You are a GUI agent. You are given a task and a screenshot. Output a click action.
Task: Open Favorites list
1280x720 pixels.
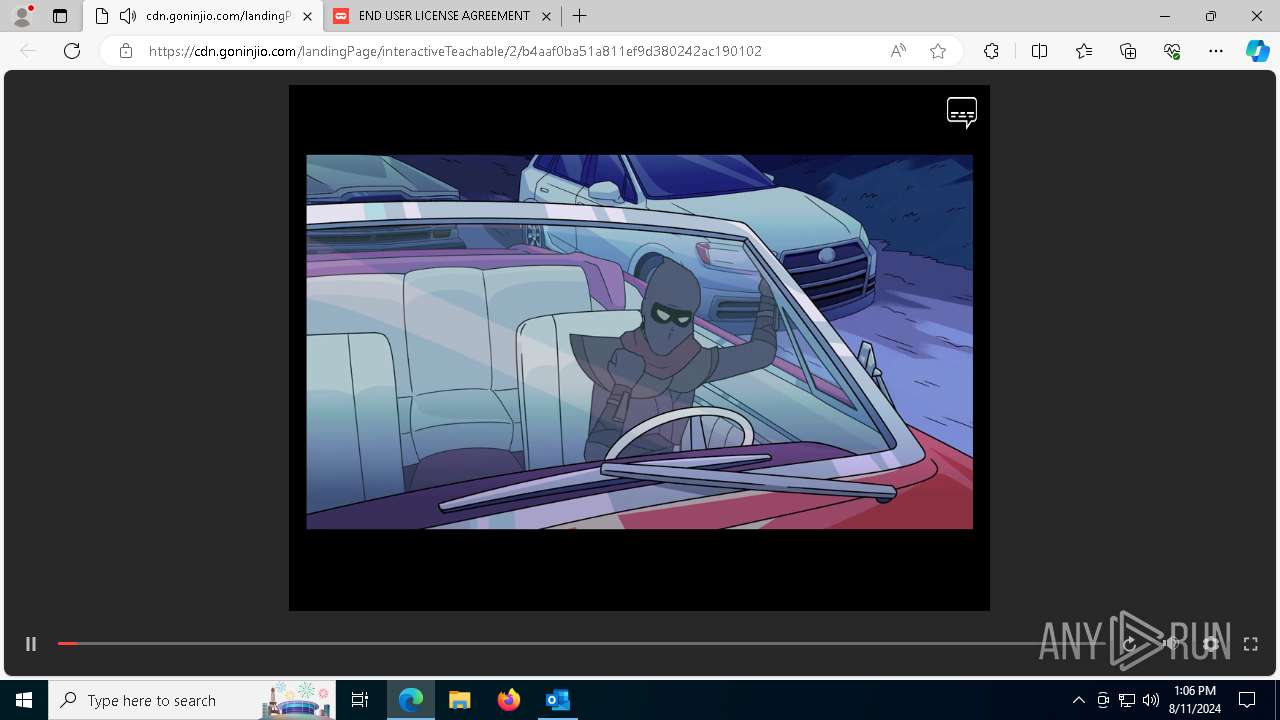(1084, 51)
